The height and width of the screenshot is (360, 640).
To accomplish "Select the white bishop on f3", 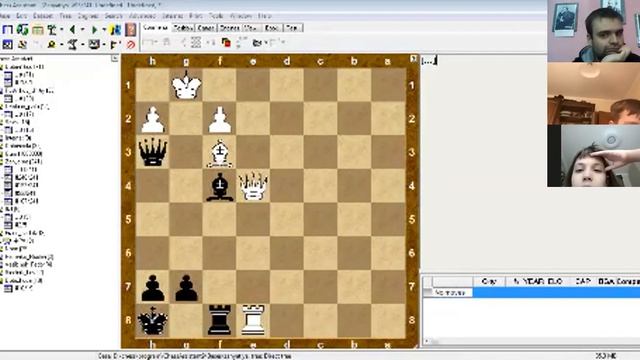I will [220, 153].
